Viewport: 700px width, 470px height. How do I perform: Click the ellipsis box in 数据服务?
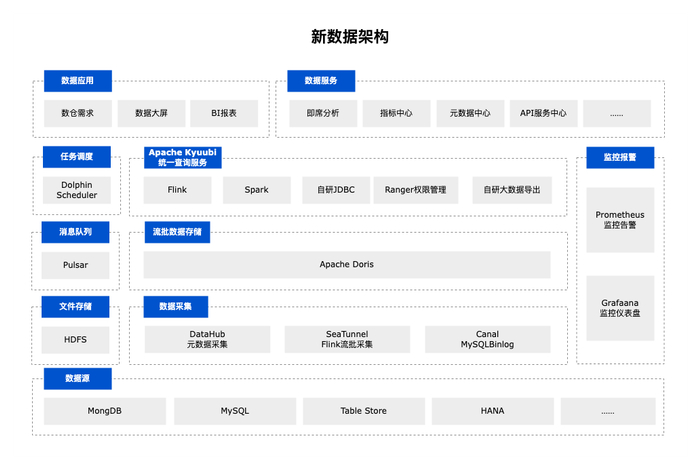[617, 113]
